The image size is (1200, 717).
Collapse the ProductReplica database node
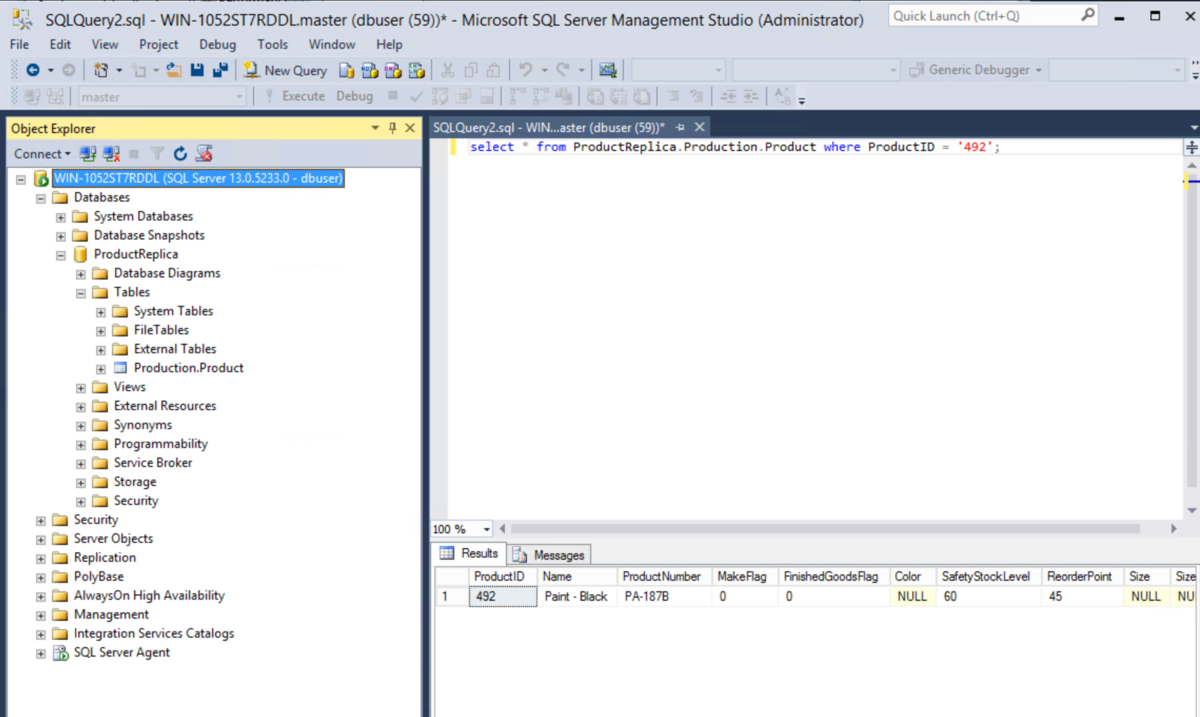pos(61,255)
